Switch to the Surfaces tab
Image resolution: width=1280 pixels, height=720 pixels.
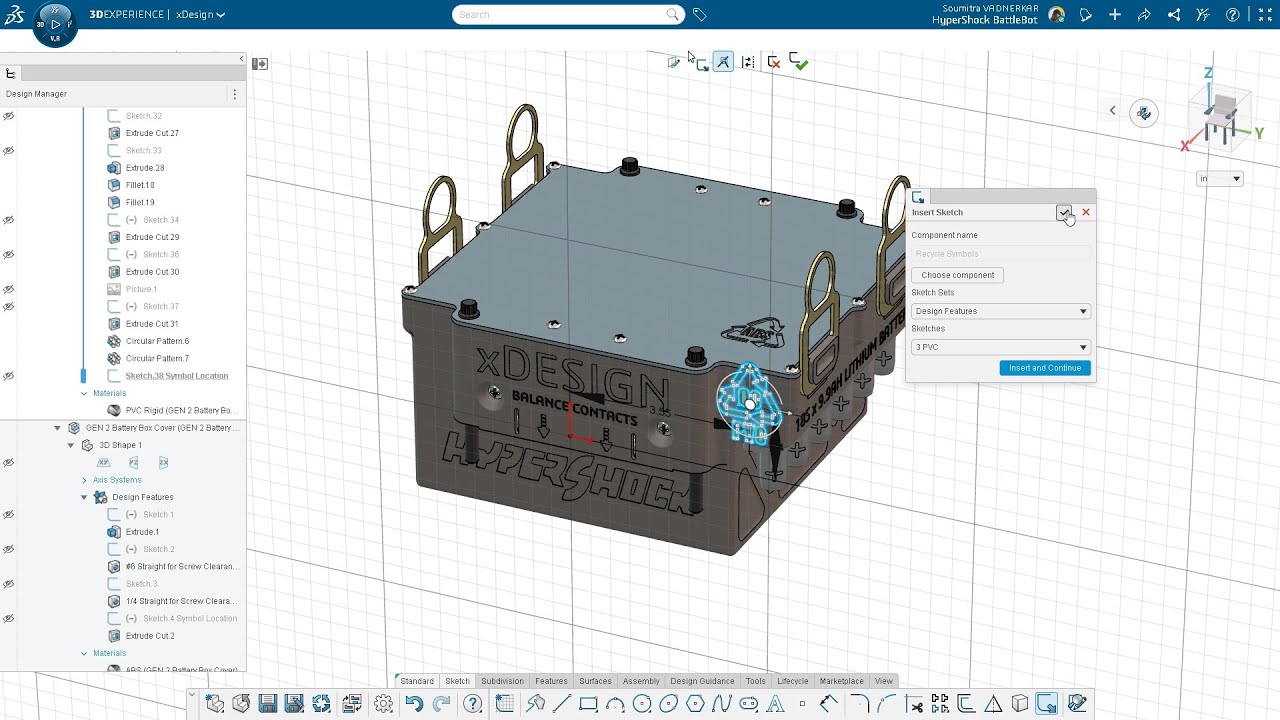595,681
